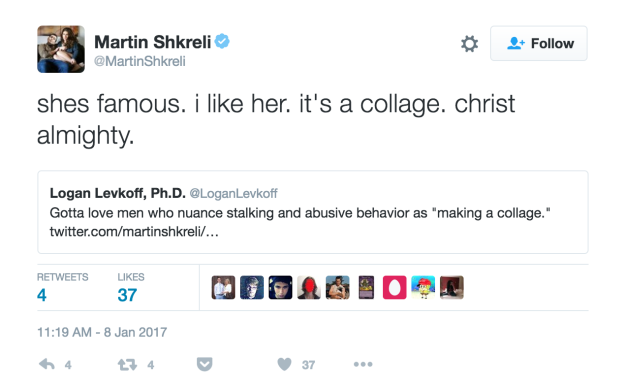Like the tweet with heart icon
Viewport: 625px width, 381px height.
(284, 364)
